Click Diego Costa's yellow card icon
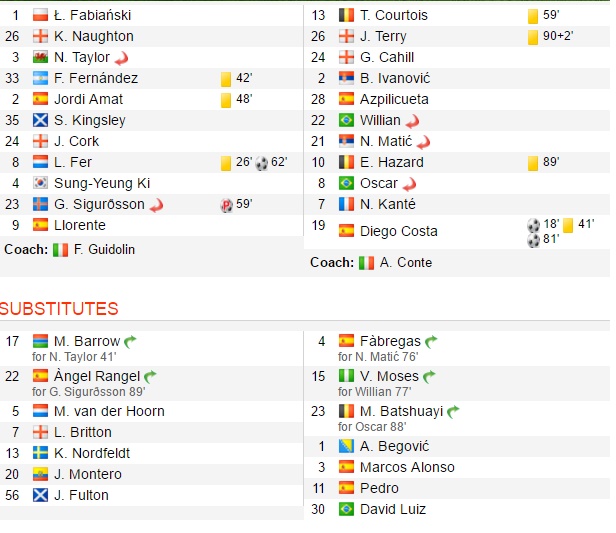The image size is (616, 533). [x=567, y=225]
